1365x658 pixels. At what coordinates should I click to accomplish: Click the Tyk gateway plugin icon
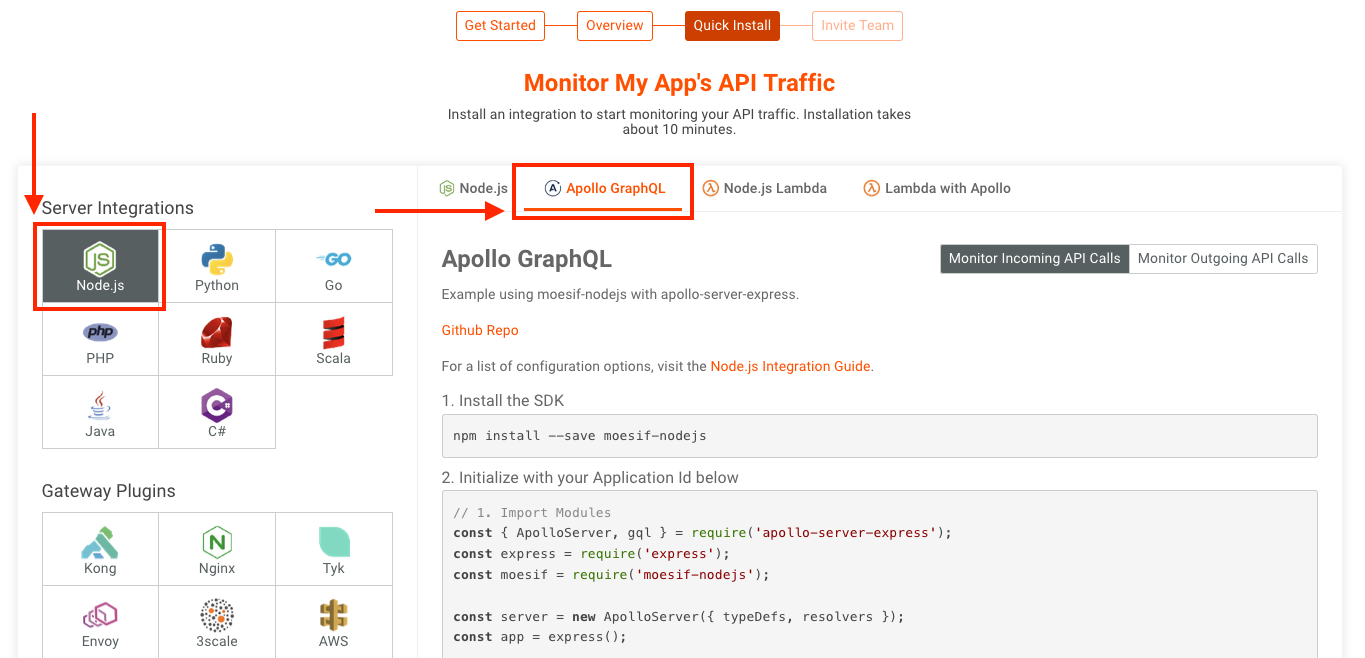(333, 548)
